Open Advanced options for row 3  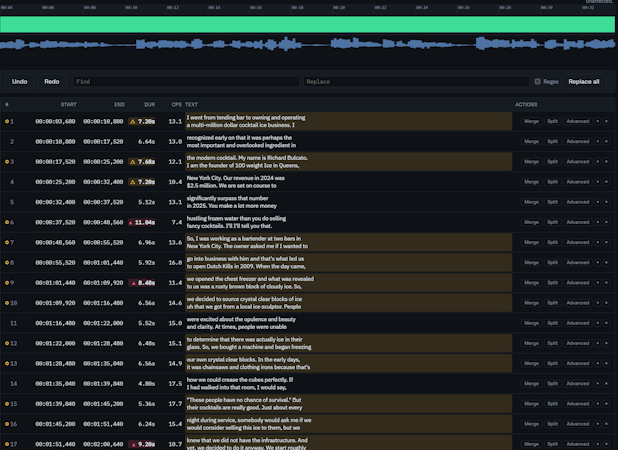(577, 162)
